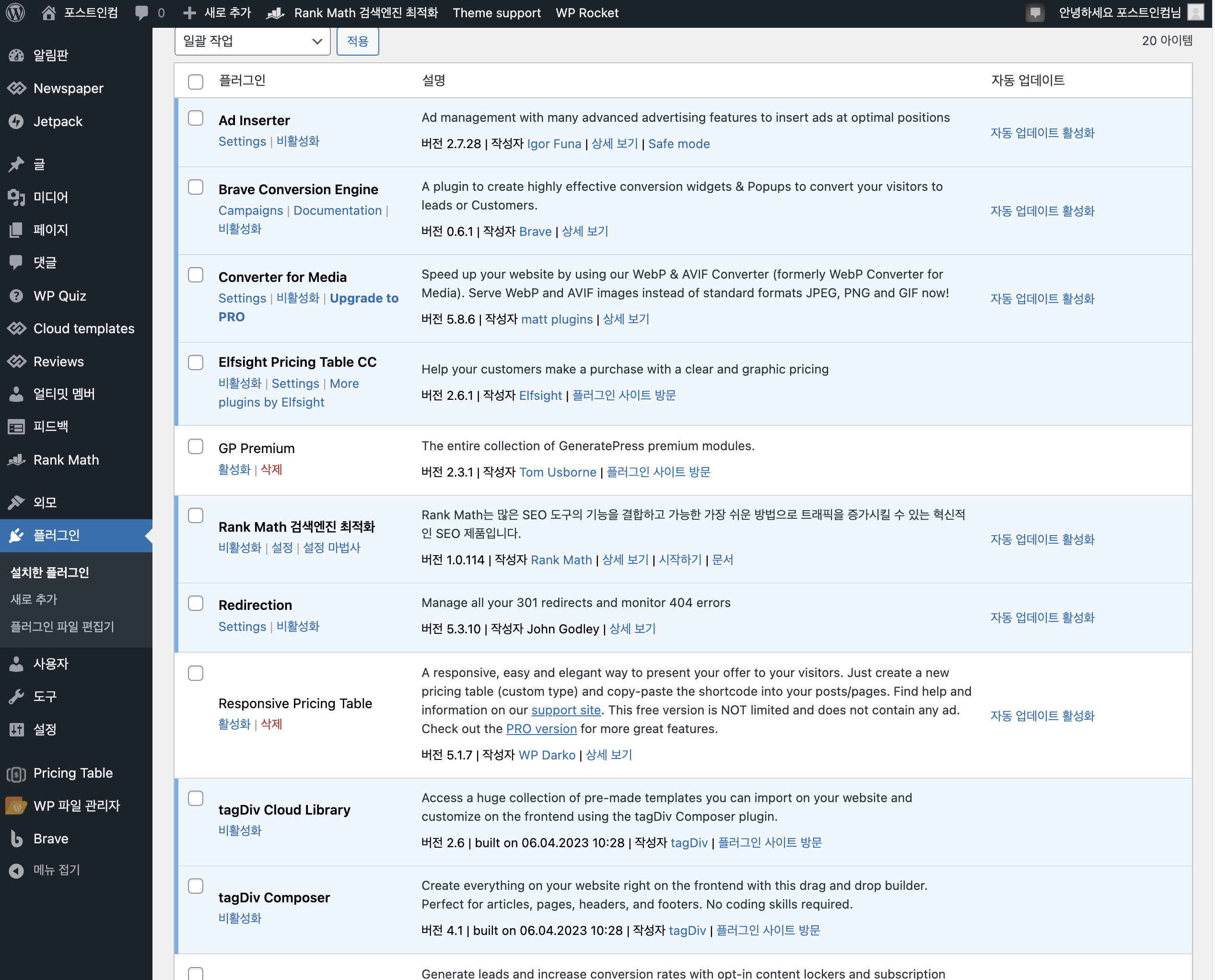This screenshot has height=980, width=1215.
Task: Check the GP Premium plugin checkbox
Action: (x=195, y=446)
